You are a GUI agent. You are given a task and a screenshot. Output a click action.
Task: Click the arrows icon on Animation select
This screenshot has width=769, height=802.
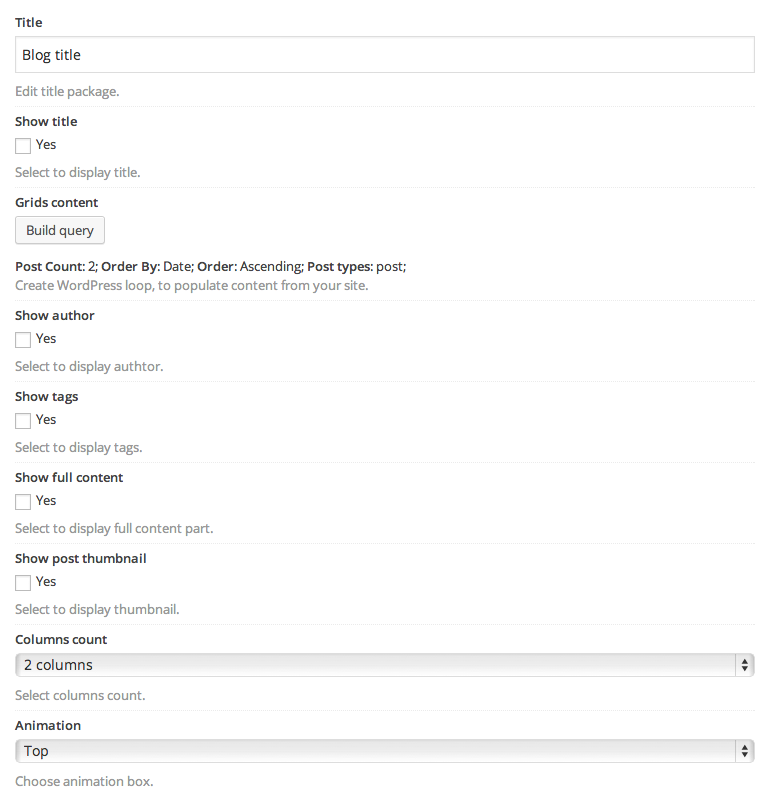(x=745, y=751)
